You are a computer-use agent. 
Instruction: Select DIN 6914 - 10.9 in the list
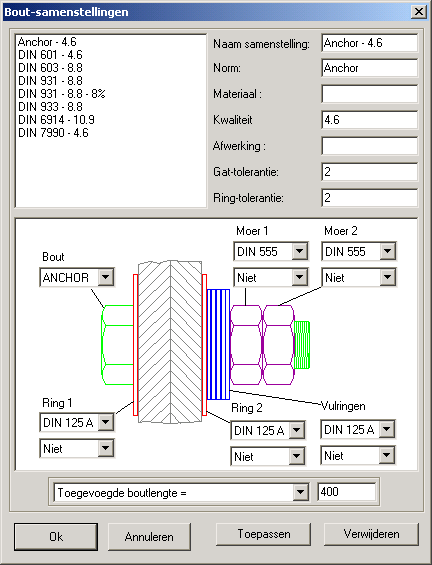click(56, 120)
